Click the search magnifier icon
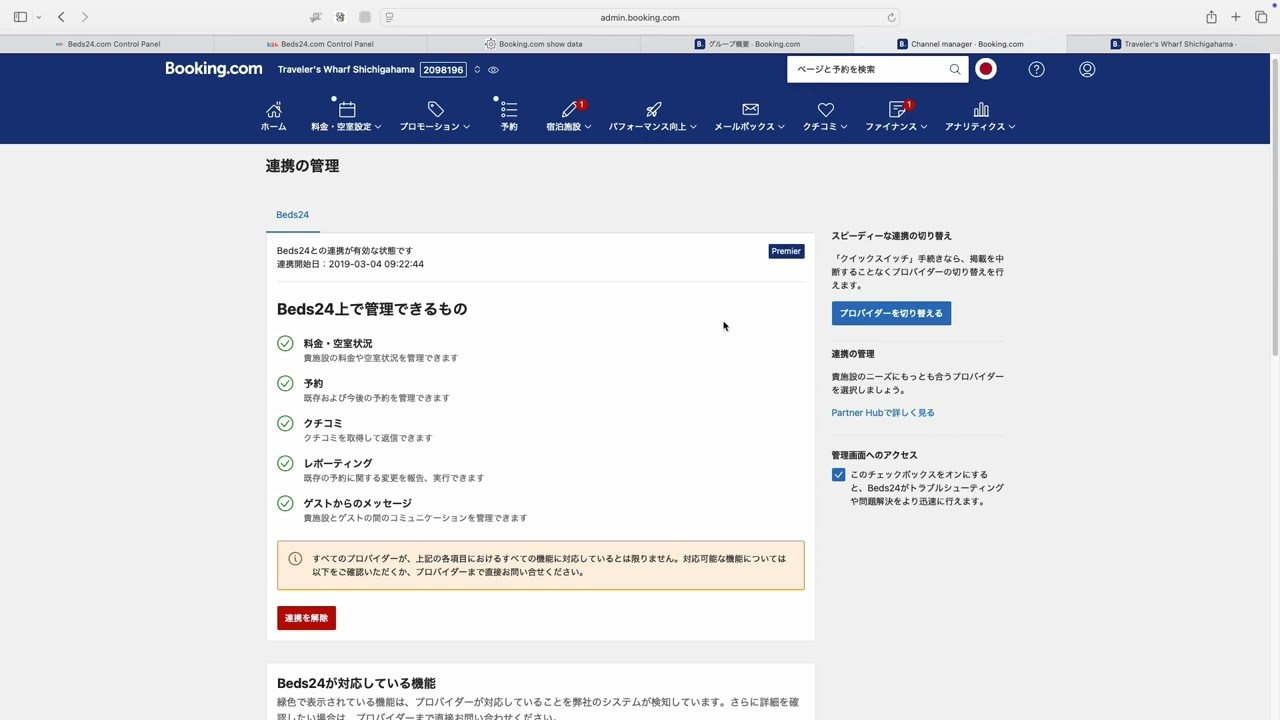The width and height of the screenshot is (1280, 720). pyautogui.click(x=955, y=69)
